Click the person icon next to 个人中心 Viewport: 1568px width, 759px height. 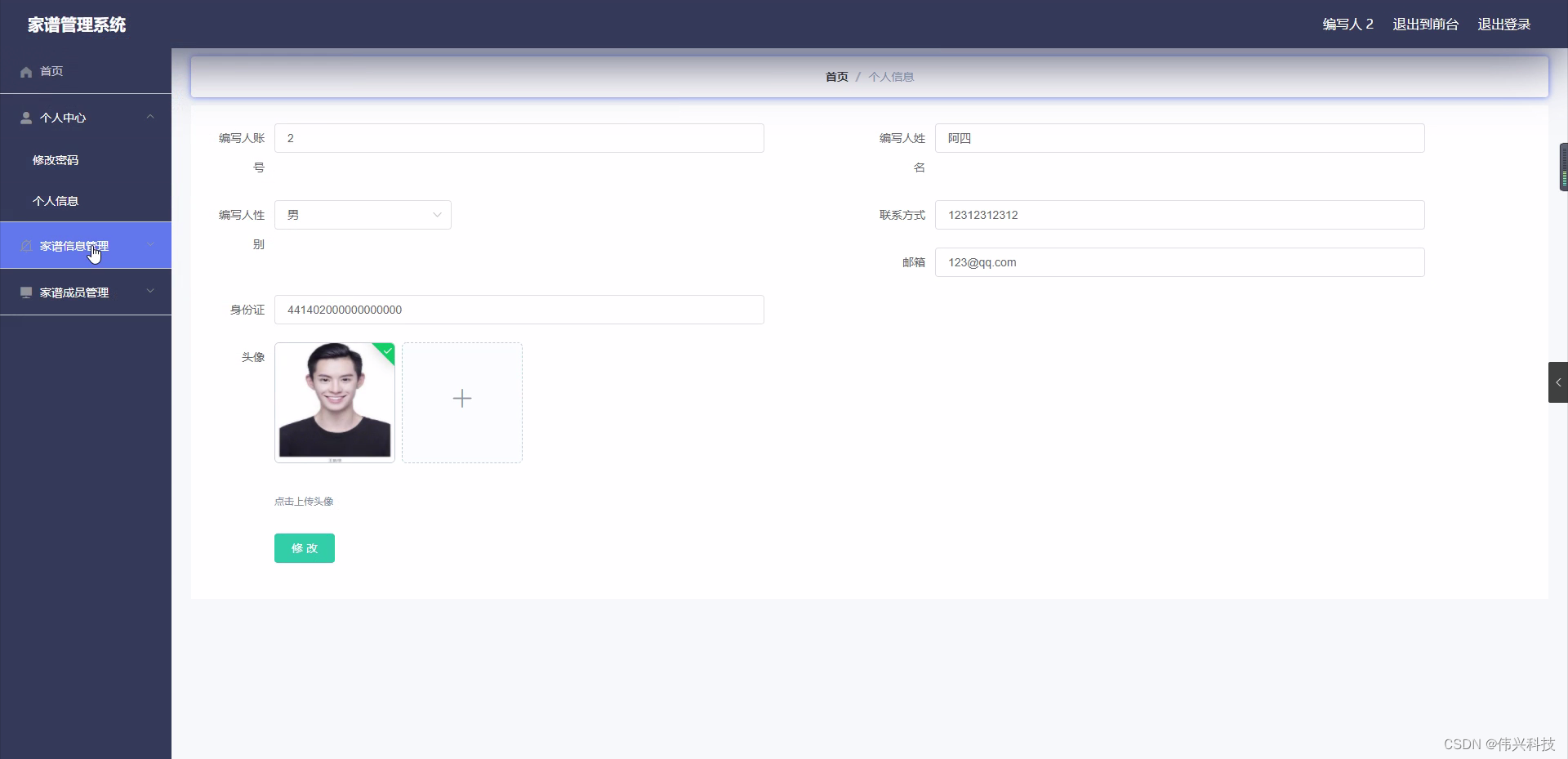(x=25, y=117)
